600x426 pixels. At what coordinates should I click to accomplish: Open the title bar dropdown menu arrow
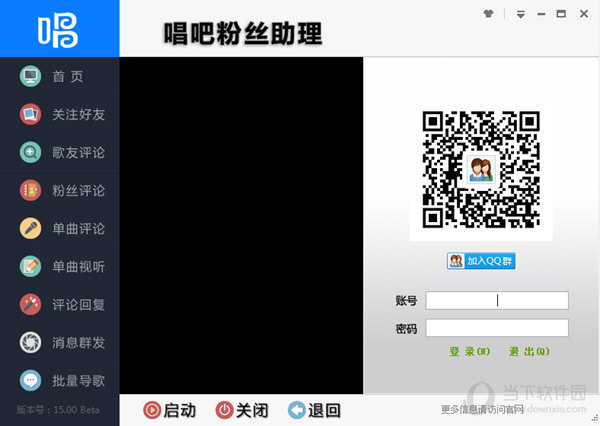coord(520,14)
